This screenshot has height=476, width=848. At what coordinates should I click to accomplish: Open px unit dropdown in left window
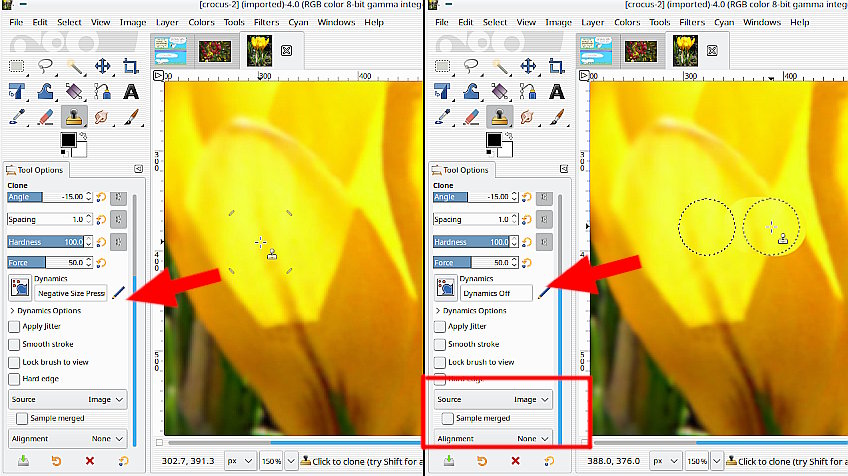pyautogui.click(x=240, y=461)
